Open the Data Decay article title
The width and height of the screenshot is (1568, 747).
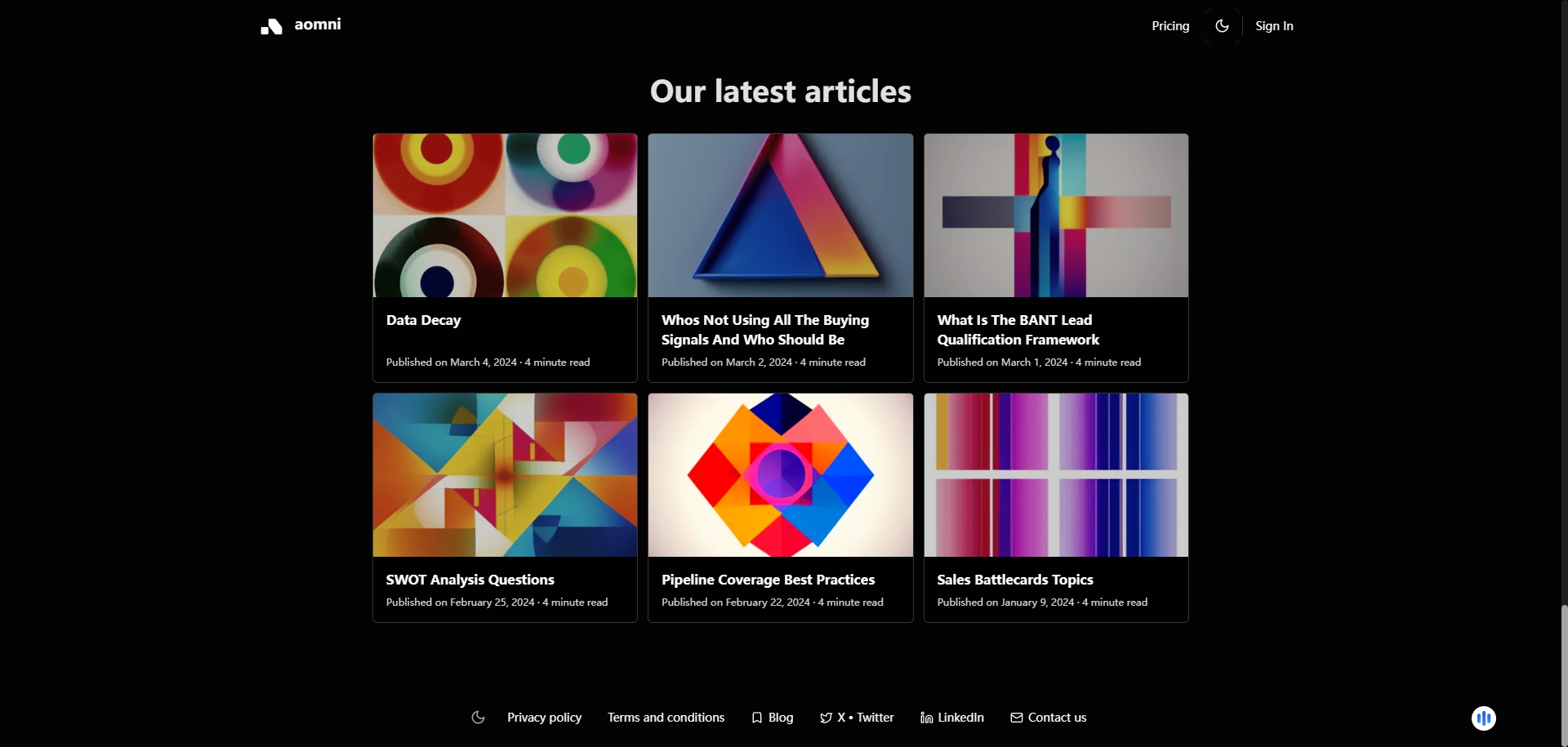(423, 320)
